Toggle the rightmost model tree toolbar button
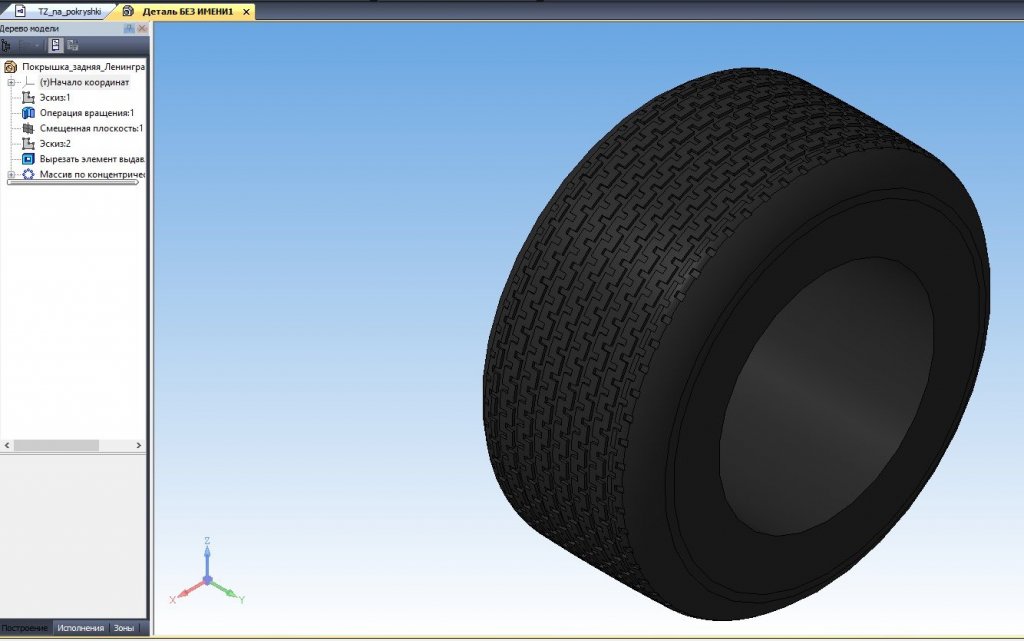Viewport: 1024px width, 641px height. pos(73,45)
